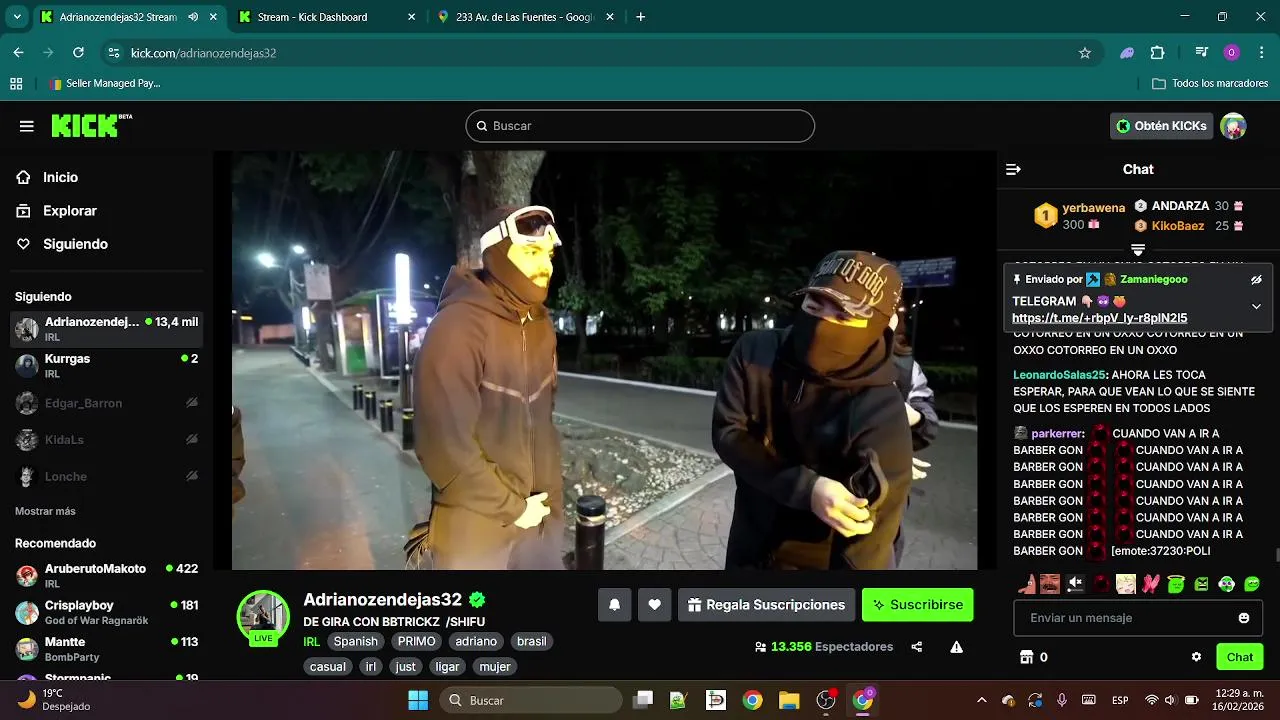
Task: Select the angry green square emote
Action: pyautogui.click(x=1201, y=583)
